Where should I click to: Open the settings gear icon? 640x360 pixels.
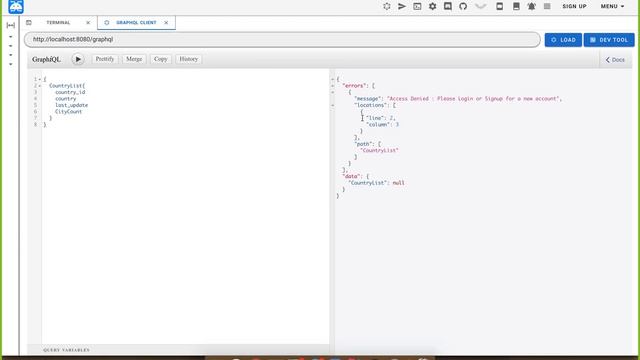coord(432,6)
